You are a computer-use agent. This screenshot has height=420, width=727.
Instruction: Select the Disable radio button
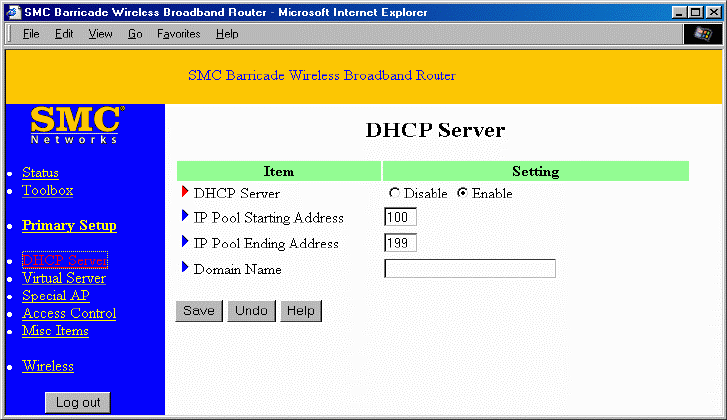[x=394, y=193]
